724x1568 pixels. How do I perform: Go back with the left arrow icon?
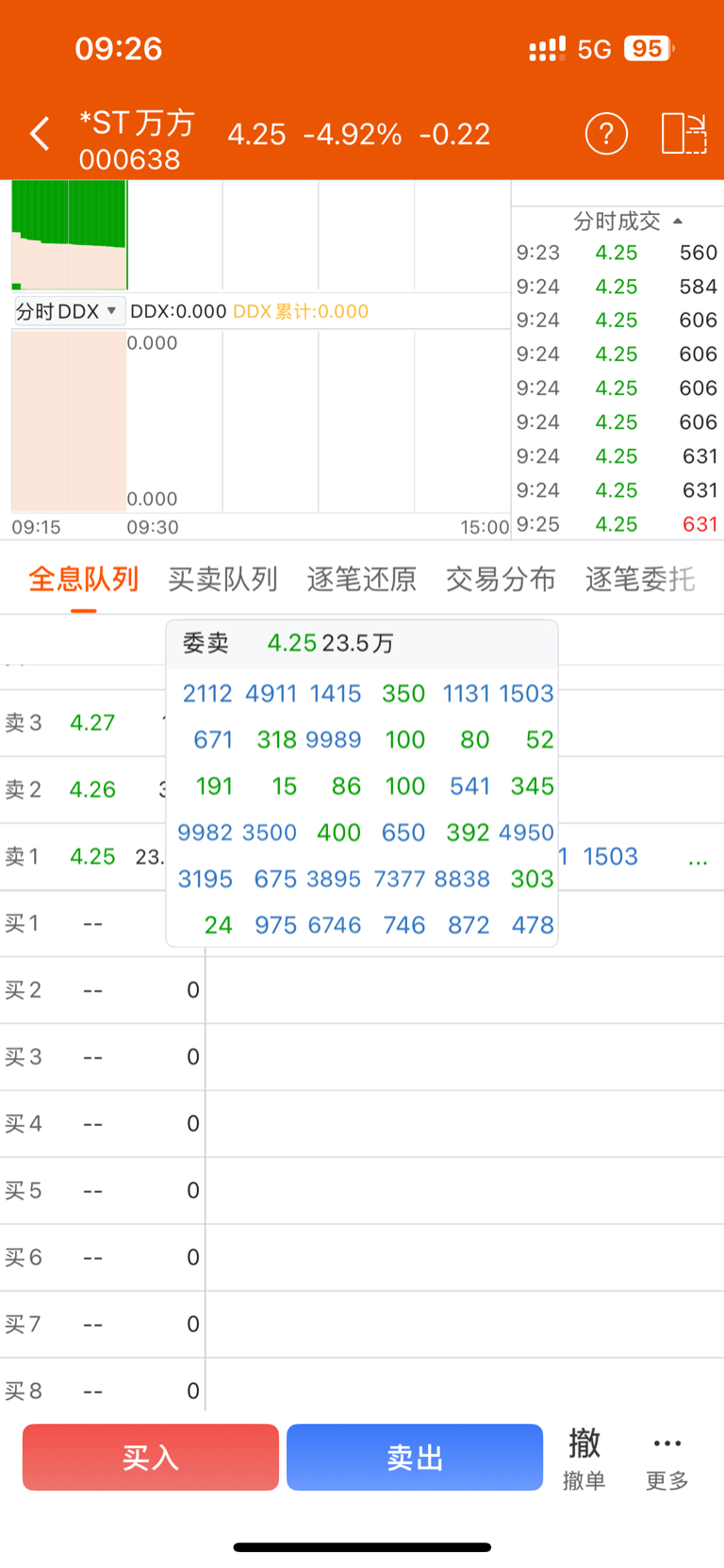click(40, 134)
